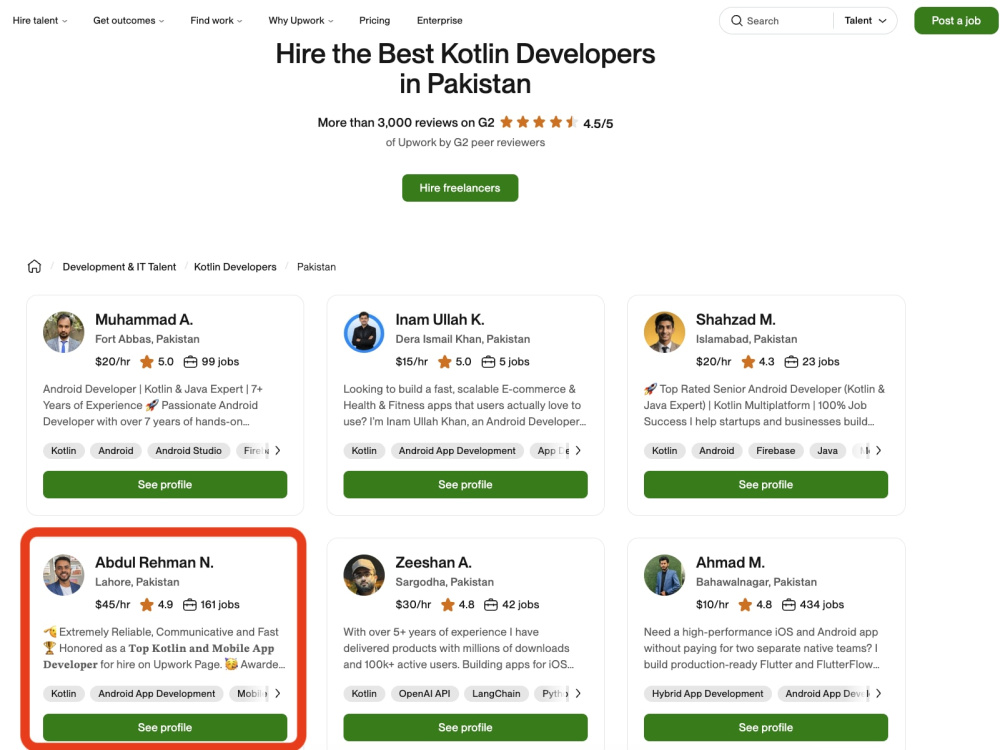This screenshot has width=1000, height=750.
Task: See profile of Zeeshan A.
Action: click(x=466, y=728)
